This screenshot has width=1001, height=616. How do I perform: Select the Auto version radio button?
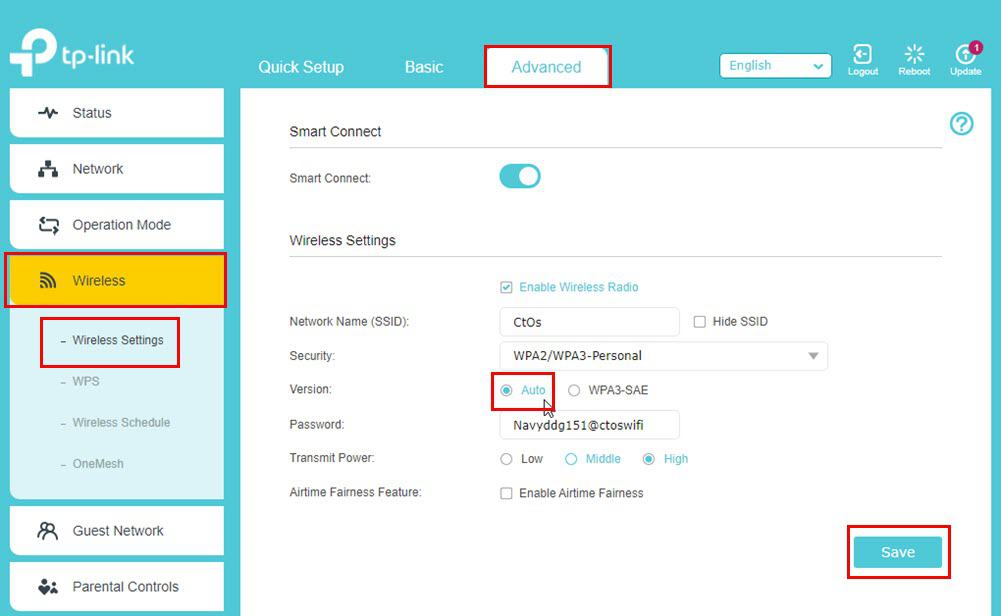click(x=506, y=390)
